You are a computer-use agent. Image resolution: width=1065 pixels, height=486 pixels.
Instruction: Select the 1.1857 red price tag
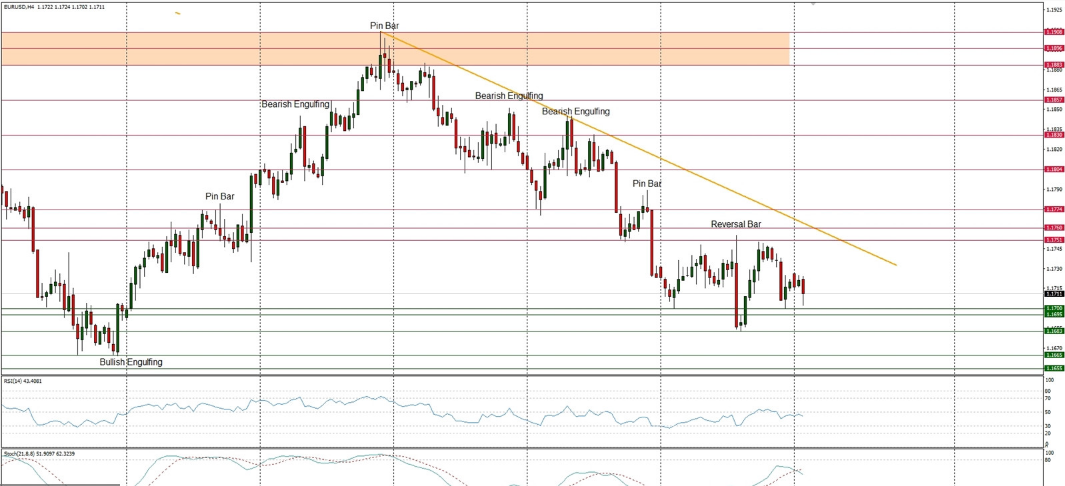1053,100
